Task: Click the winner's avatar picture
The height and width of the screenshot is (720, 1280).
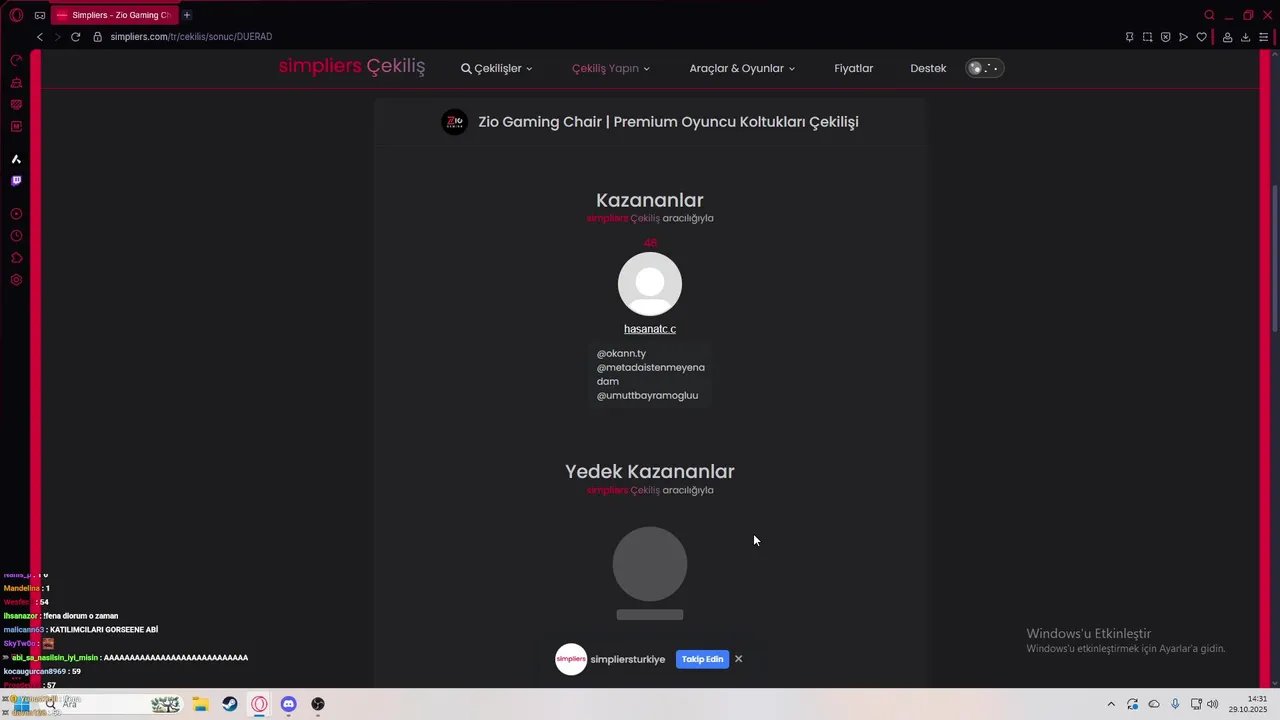Action: coord(650,284)
